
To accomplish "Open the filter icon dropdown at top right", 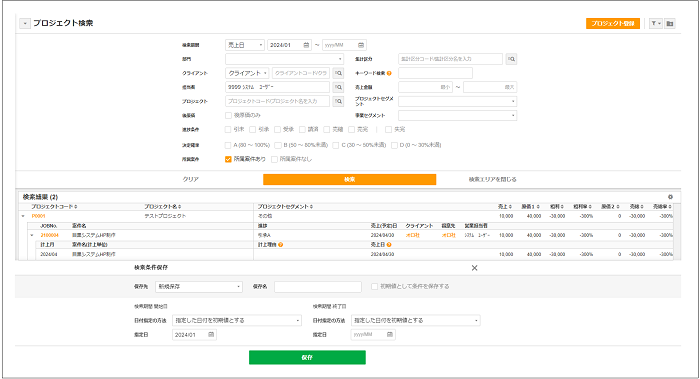I will pyautogui.click(x=655, y=23).
